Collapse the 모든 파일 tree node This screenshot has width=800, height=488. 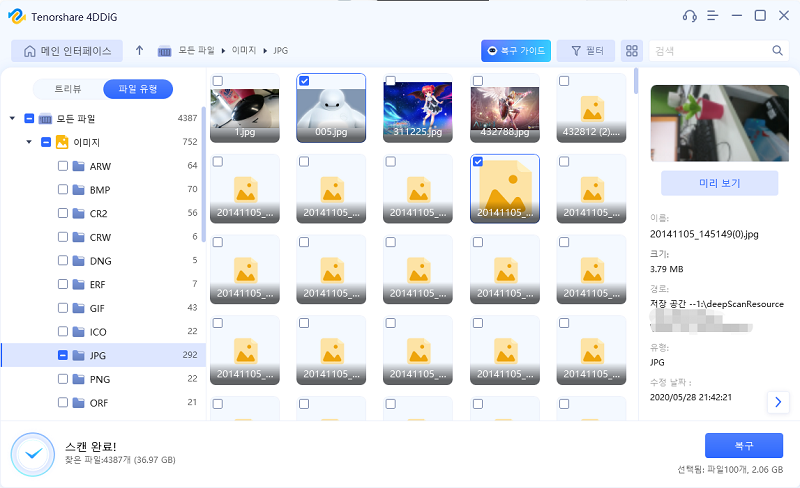[x=12, y=119]
